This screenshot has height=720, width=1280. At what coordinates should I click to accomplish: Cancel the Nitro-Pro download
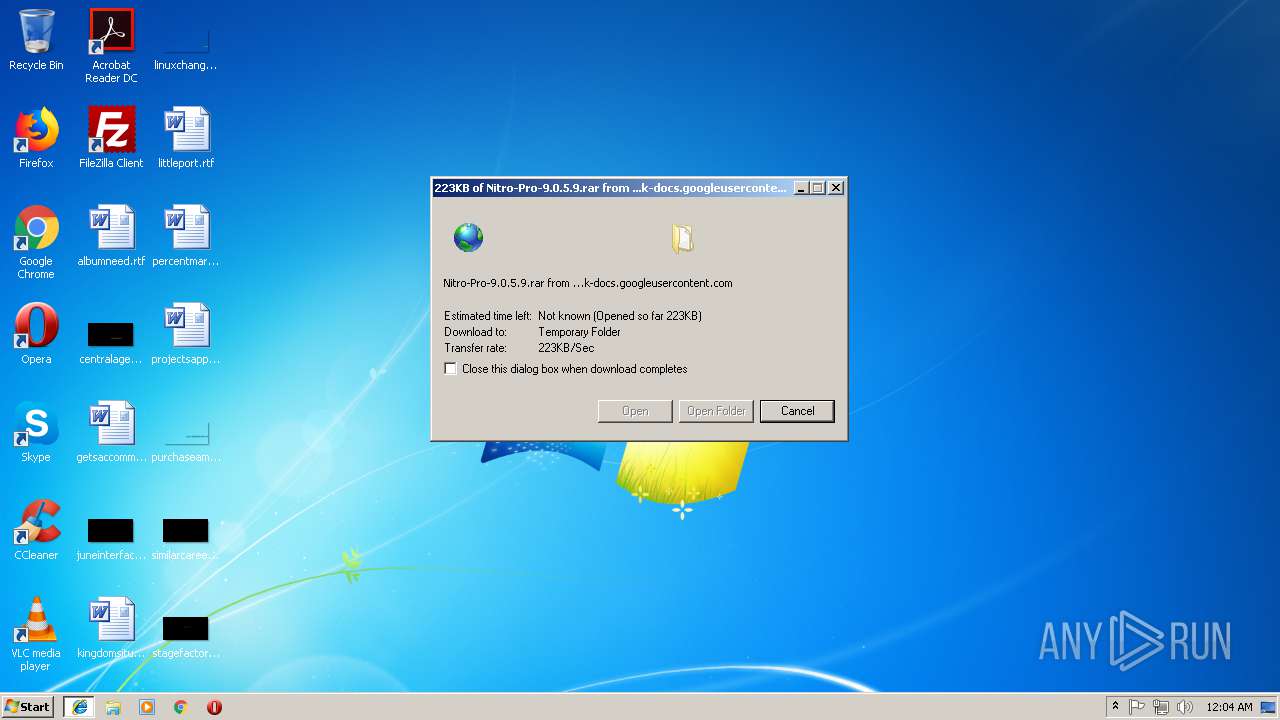tap(797, 411)
